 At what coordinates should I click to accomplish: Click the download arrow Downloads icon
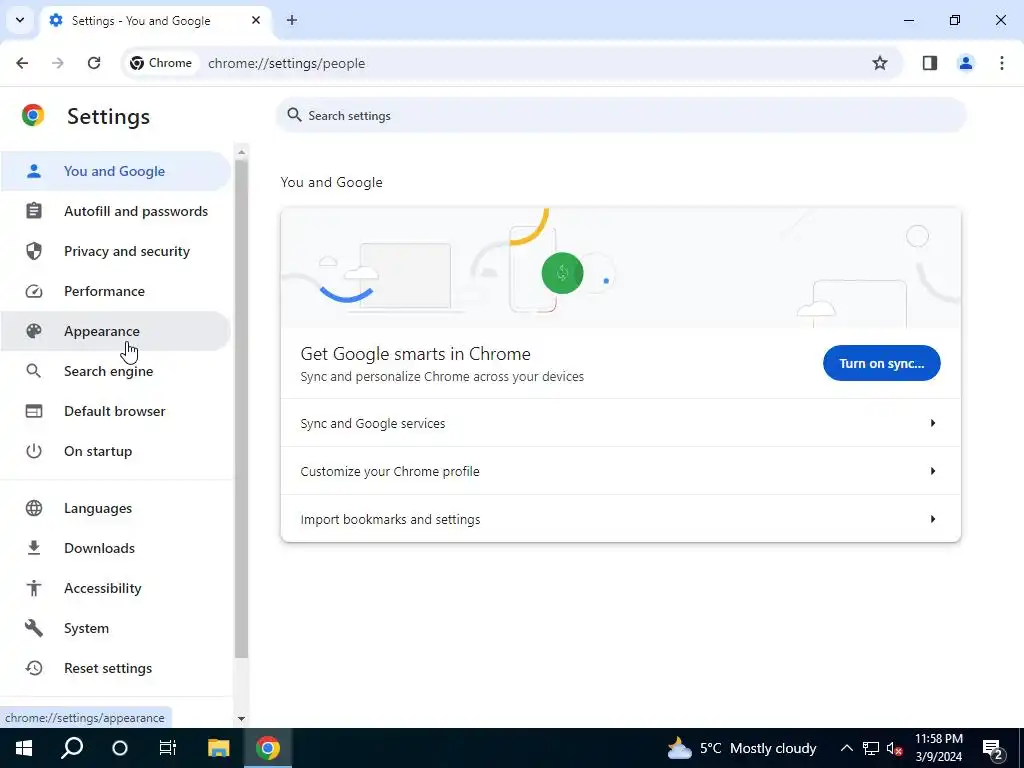33,548
